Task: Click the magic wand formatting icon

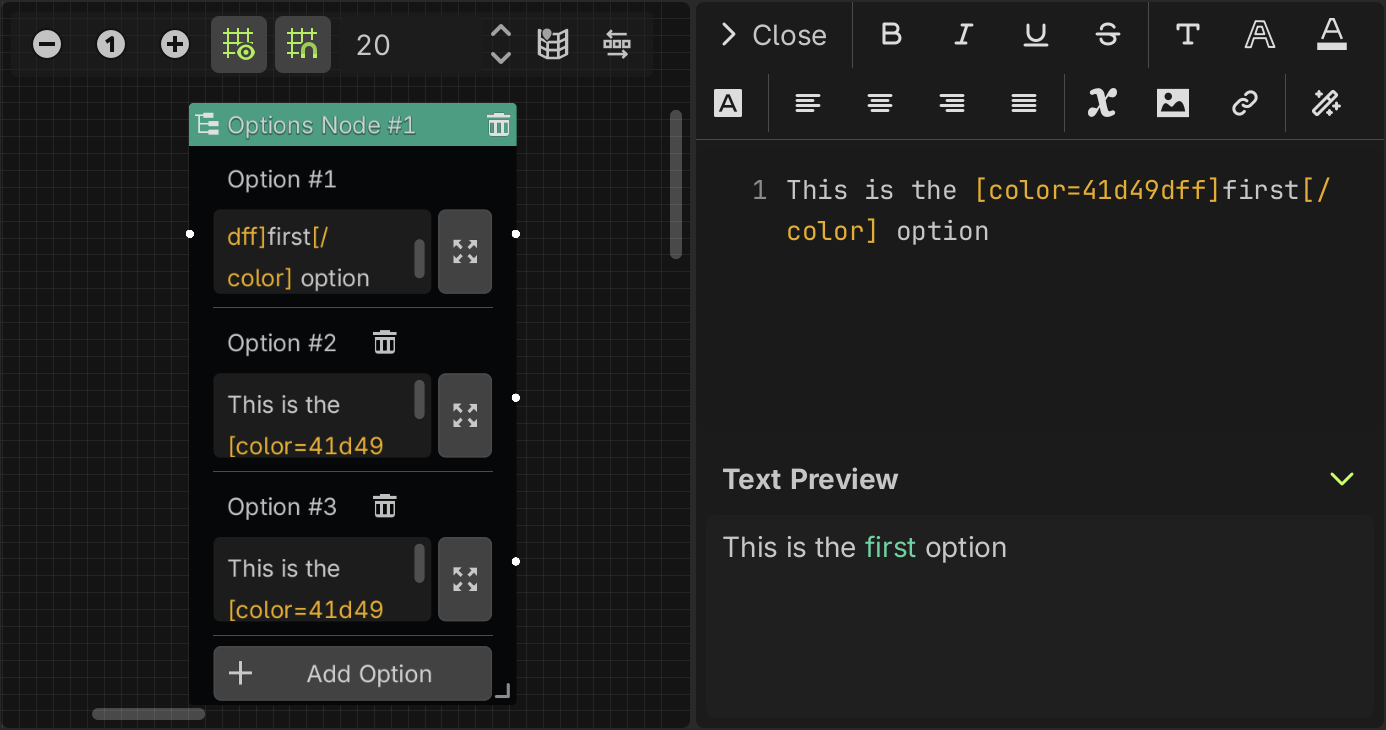Action: pos(1326,103)
